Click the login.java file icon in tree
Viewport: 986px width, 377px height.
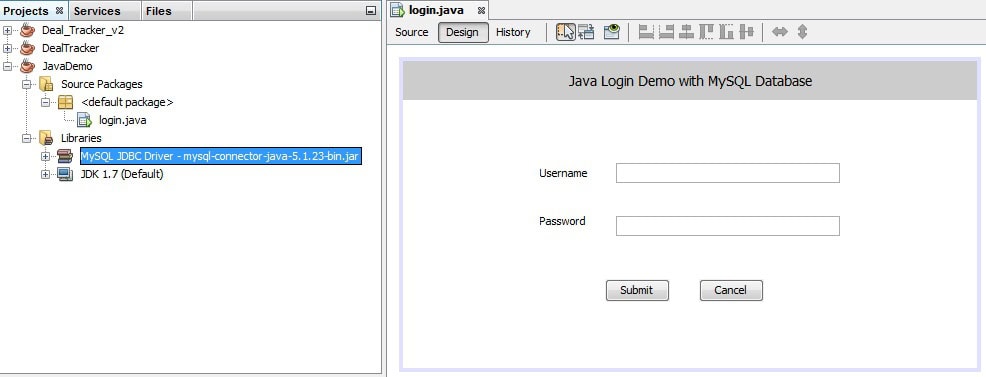click(84, 120)
